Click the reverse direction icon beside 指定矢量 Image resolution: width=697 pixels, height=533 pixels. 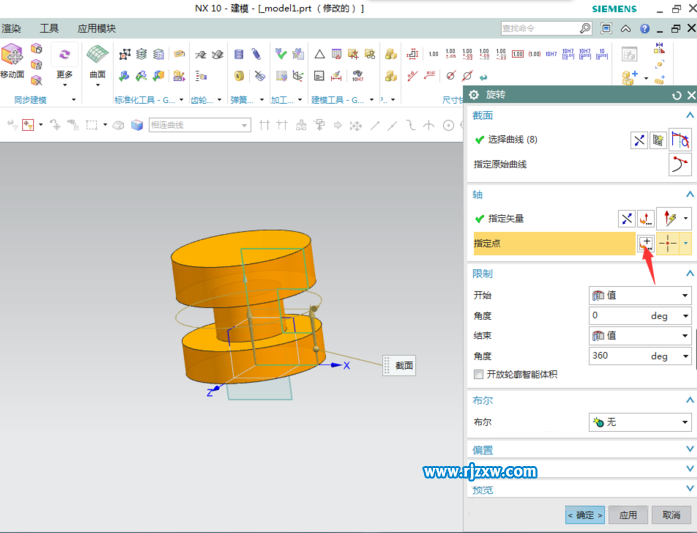(626, 218)
